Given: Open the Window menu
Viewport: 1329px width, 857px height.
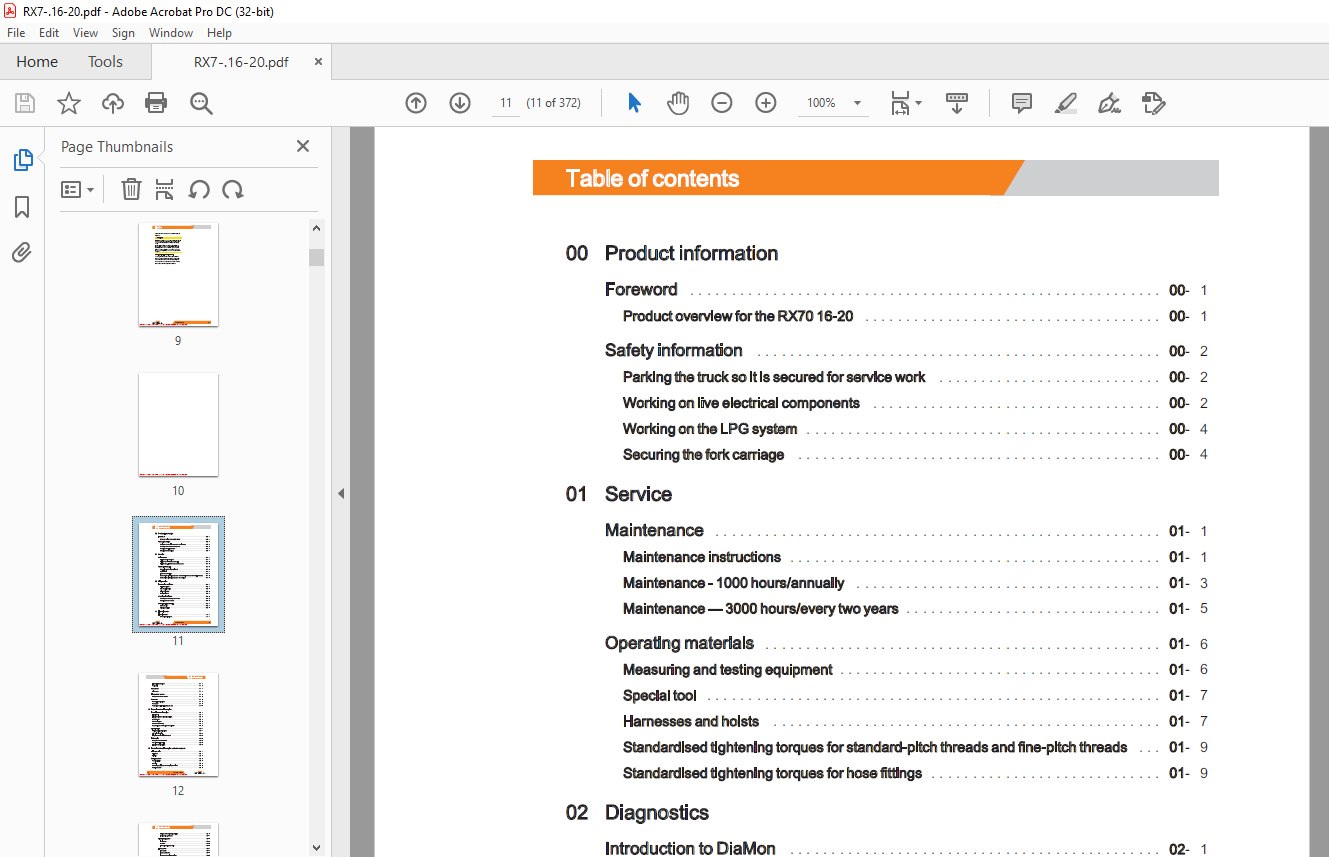Looking at the screenshot, I should coord(171,33).
